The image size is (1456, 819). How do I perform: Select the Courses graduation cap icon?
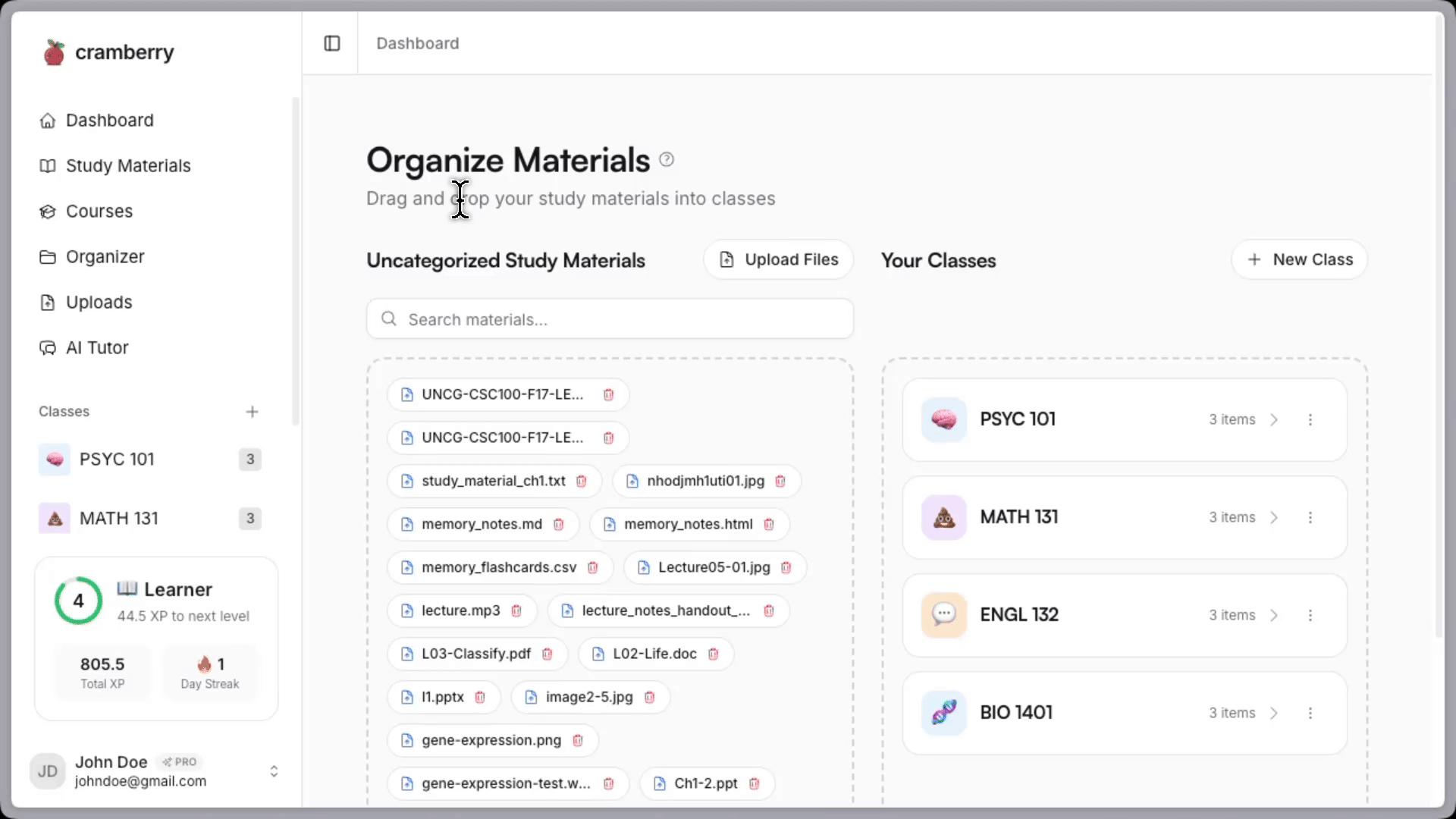pyautogui.click(x=47, y=211)
